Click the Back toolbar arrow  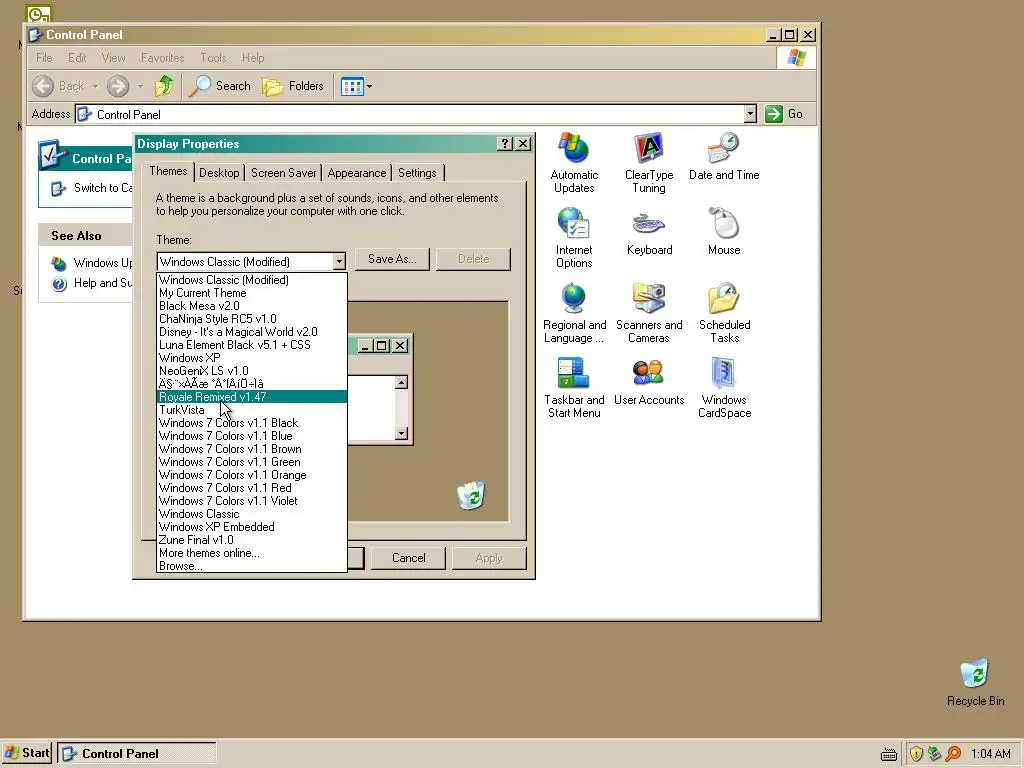click(x=43, y=86)
